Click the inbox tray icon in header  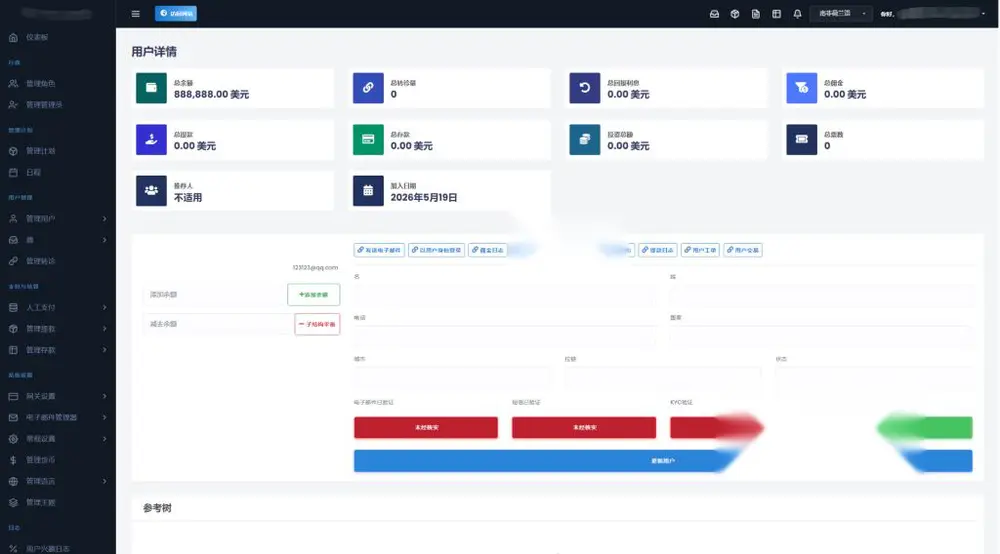click(714, 13)
